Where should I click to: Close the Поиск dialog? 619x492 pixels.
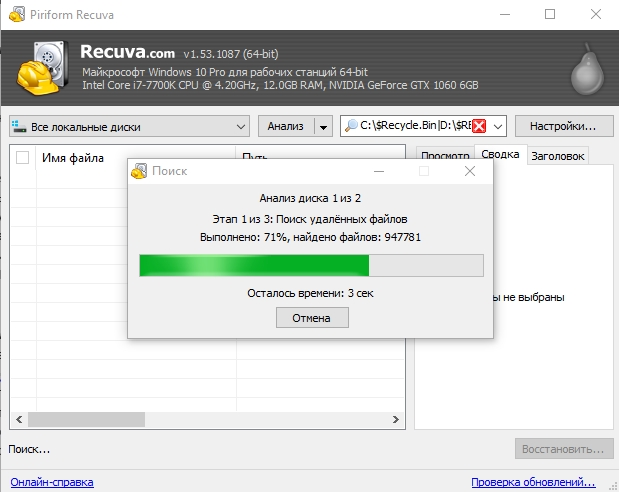pos(470,171)
